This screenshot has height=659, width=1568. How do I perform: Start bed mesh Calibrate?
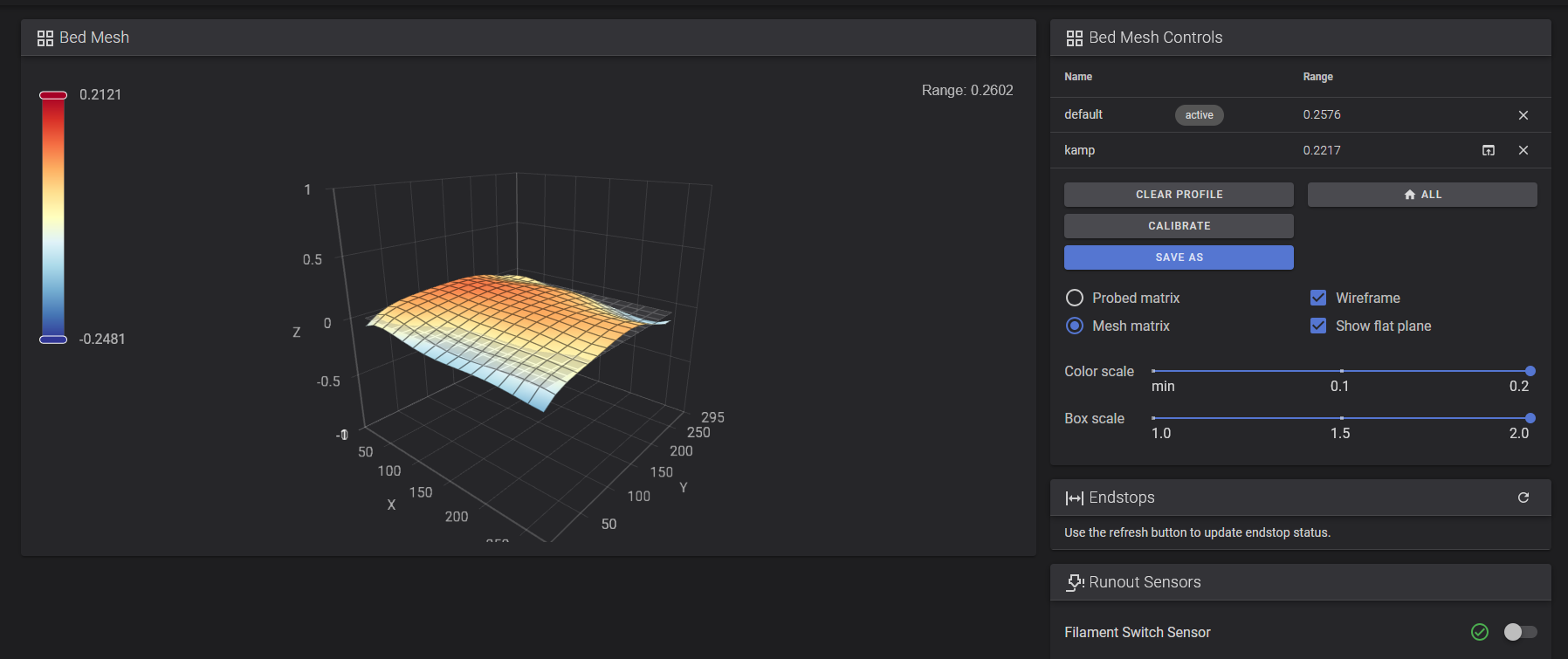tap(1179, 226)
